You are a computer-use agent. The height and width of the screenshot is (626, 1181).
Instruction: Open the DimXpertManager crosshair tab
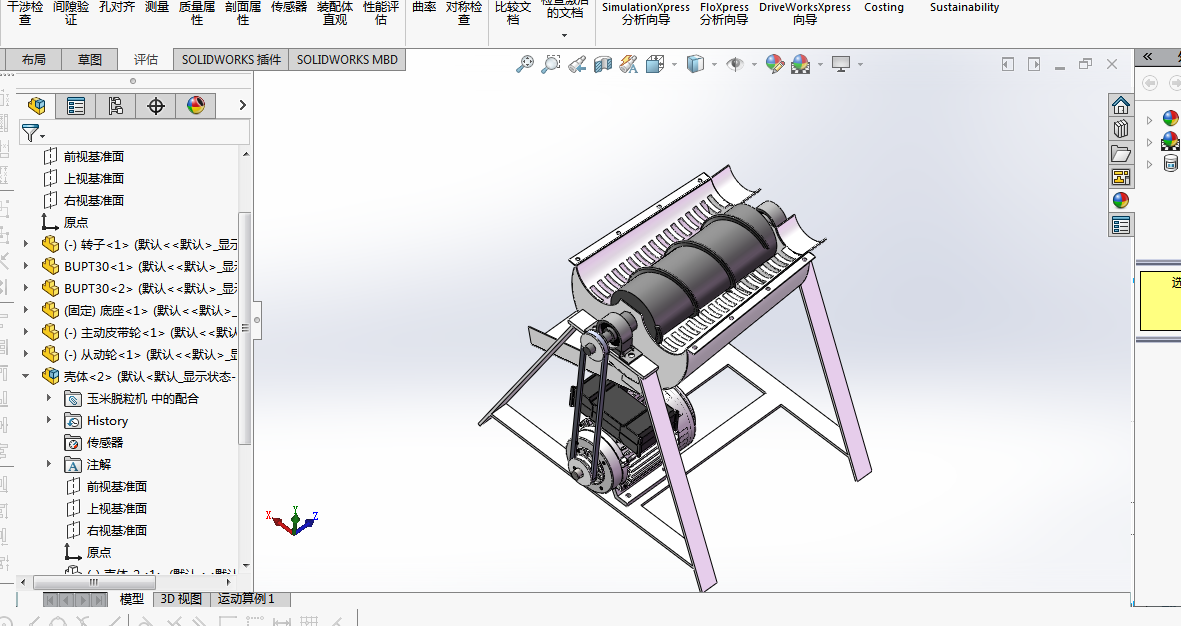[156, 106]
